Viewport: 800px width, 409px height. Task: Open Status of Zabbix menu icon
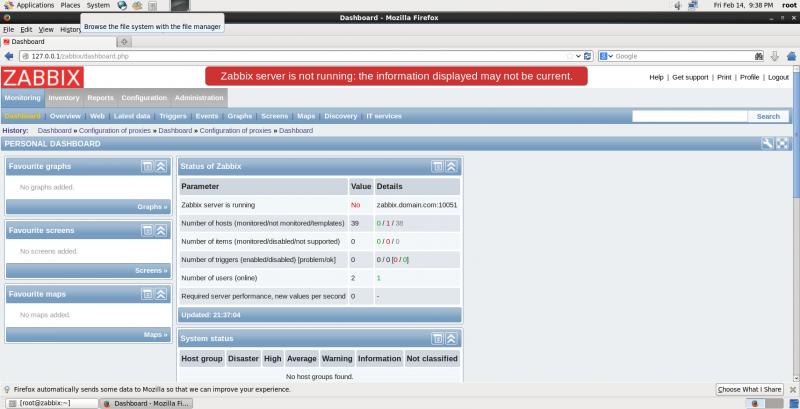pos(437,166)
